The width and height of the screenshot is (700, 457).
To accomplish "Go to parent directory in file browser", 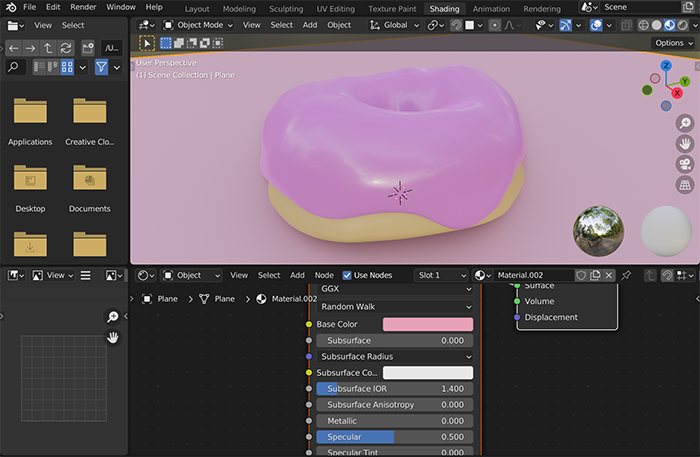I will coord(47,47).
